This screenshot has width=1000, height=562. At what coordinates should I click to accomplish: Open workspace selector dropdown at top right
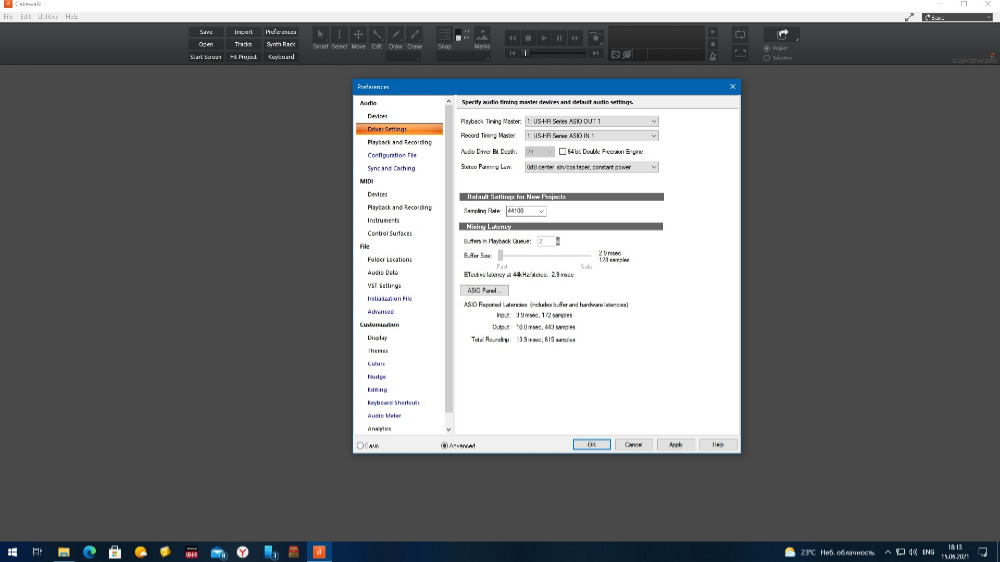coord(957,17)
